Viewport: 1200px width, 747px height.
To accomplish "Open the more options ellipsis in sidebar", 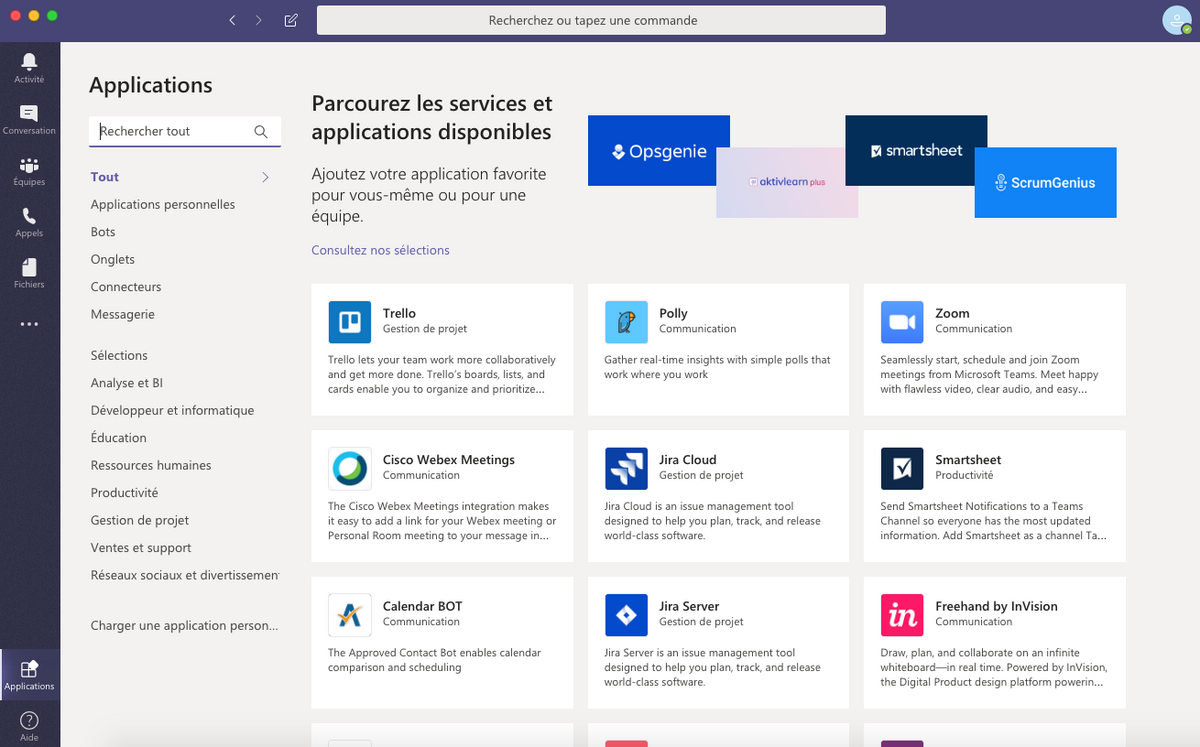I will (x=29, y=324).
